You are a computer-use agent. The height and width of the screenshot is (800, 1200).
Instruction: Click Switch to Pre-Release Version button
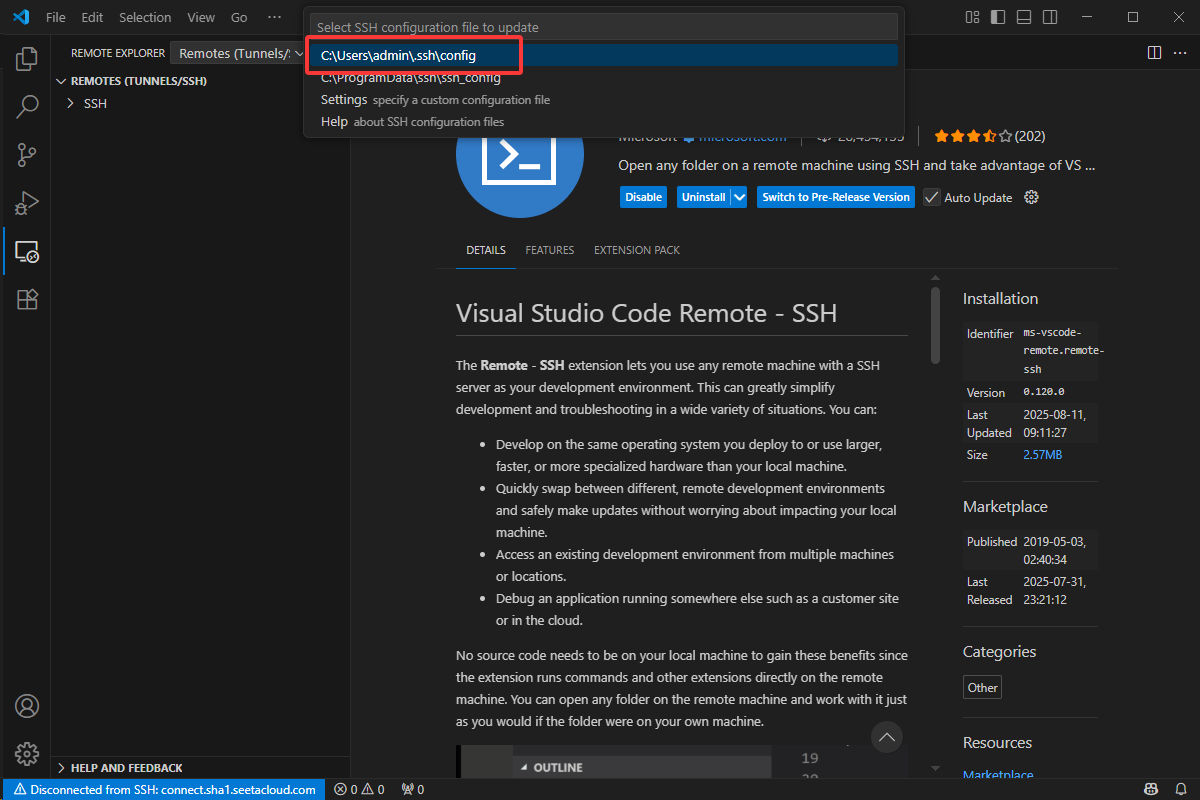836,197
